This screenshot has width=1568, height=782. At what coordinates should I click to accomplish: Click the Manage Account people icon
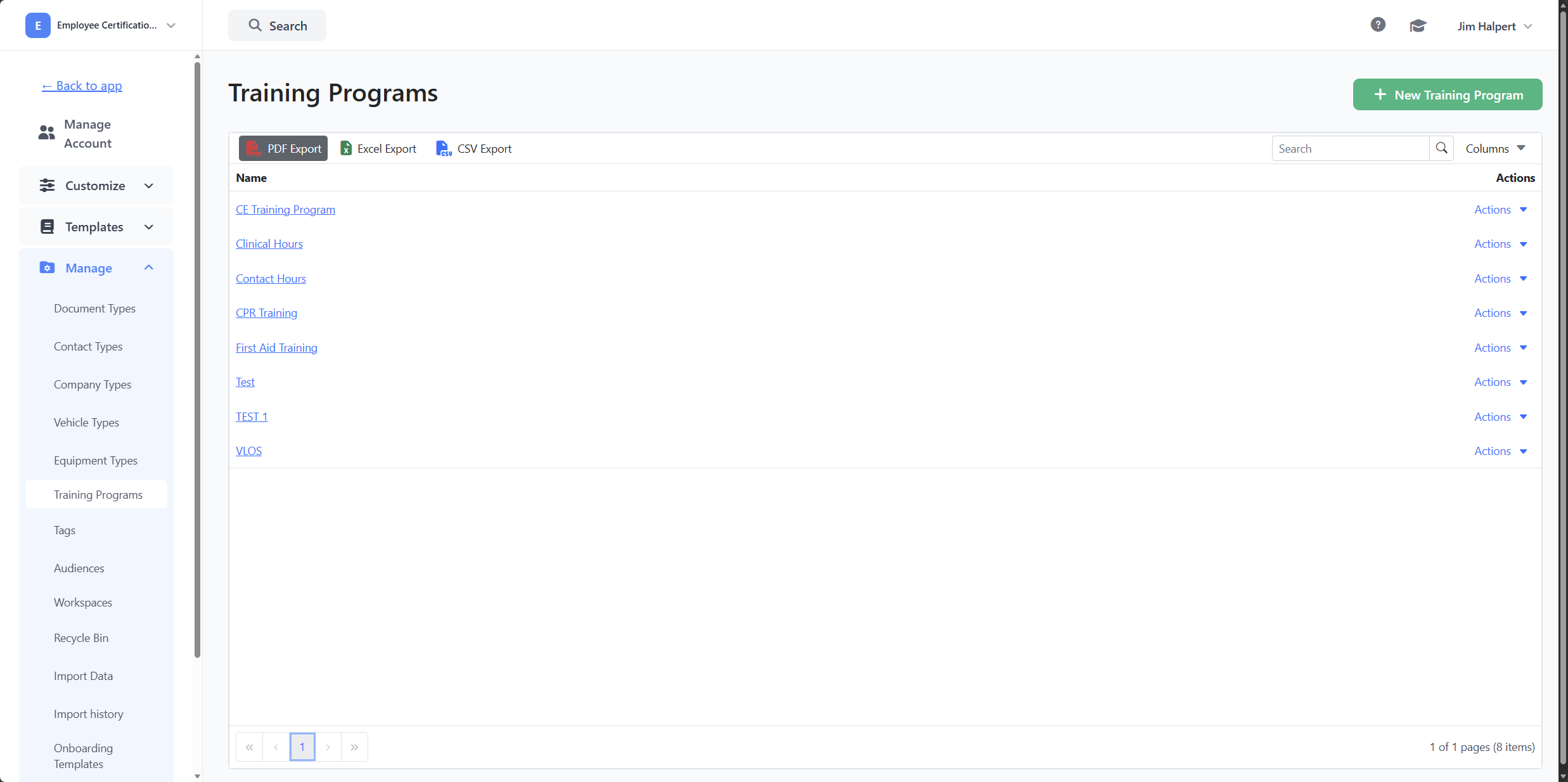pyautogui.click(x=46, y=133)
